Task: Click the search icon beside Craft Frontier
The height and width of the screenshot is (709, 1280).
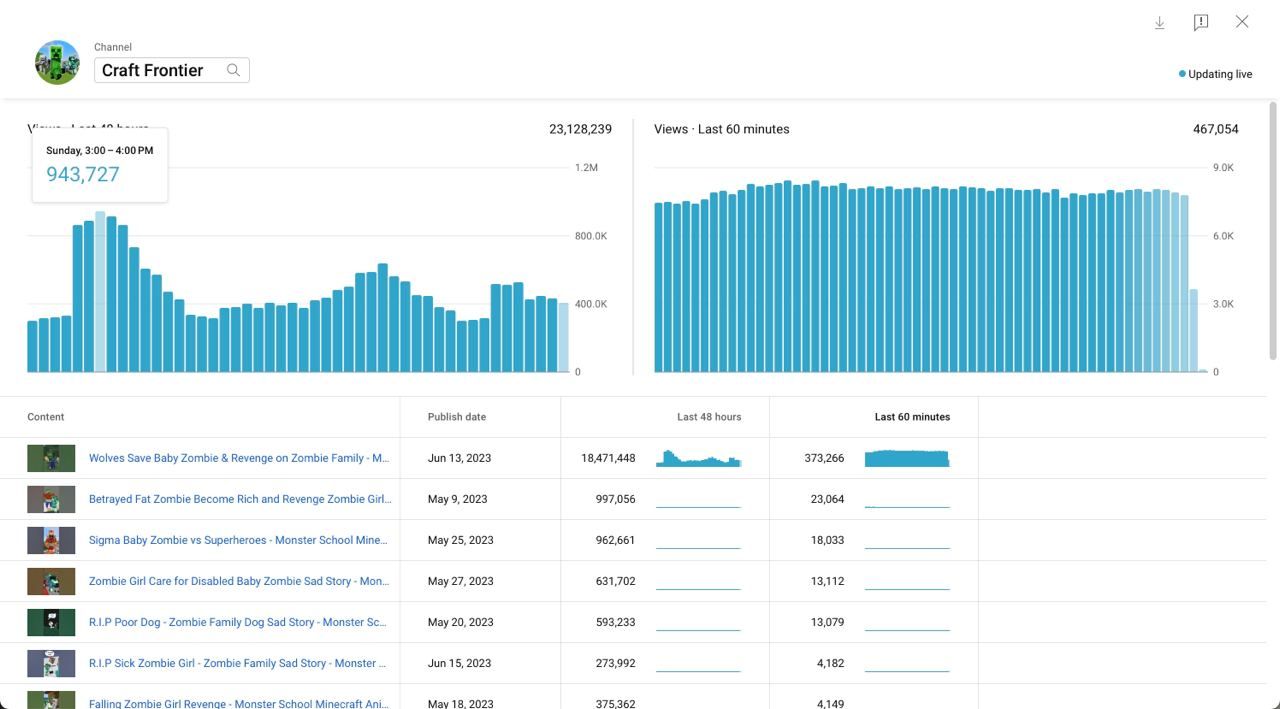Action: click(233, 70)
